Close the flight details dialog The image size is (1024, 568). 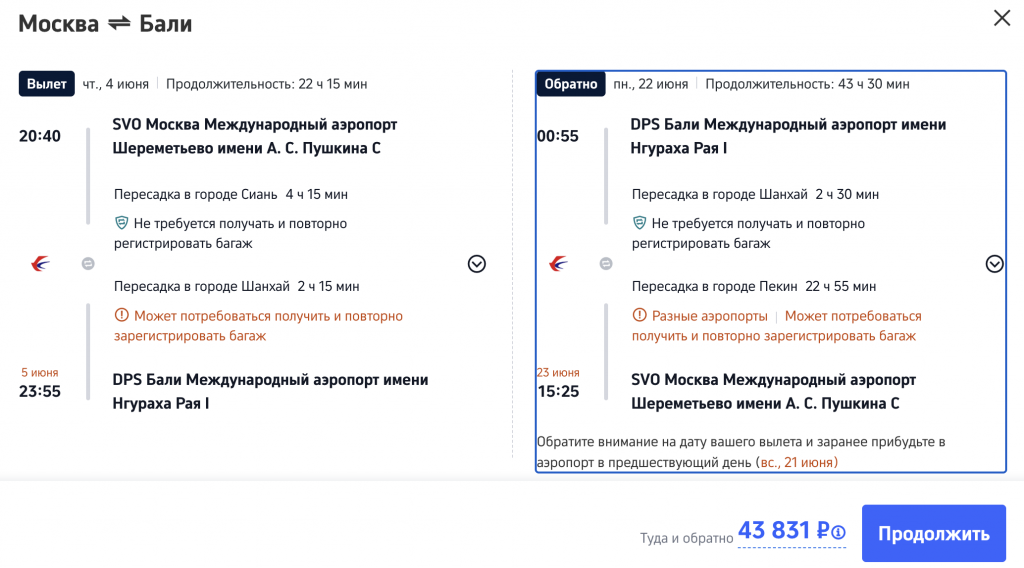pyautogui.click(x=1001, y=18)
